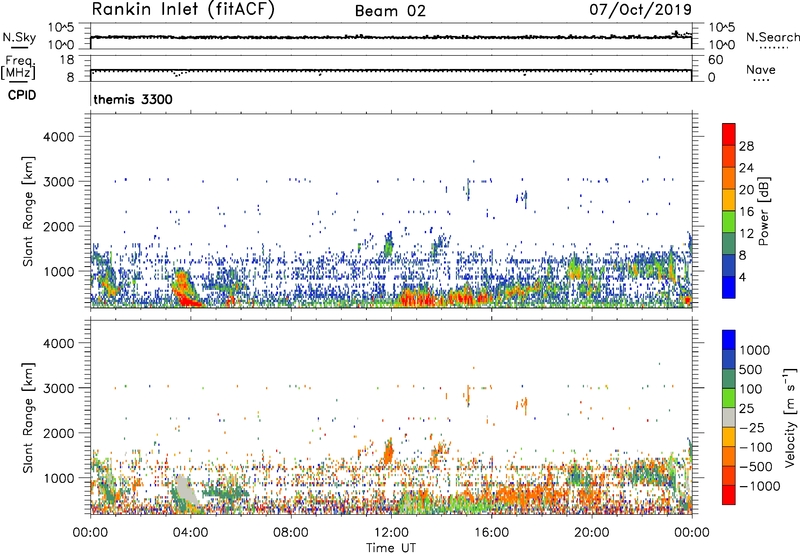Click the '12:00' time axis label
The image size is (800, 554).
click(x=391, y=533)
